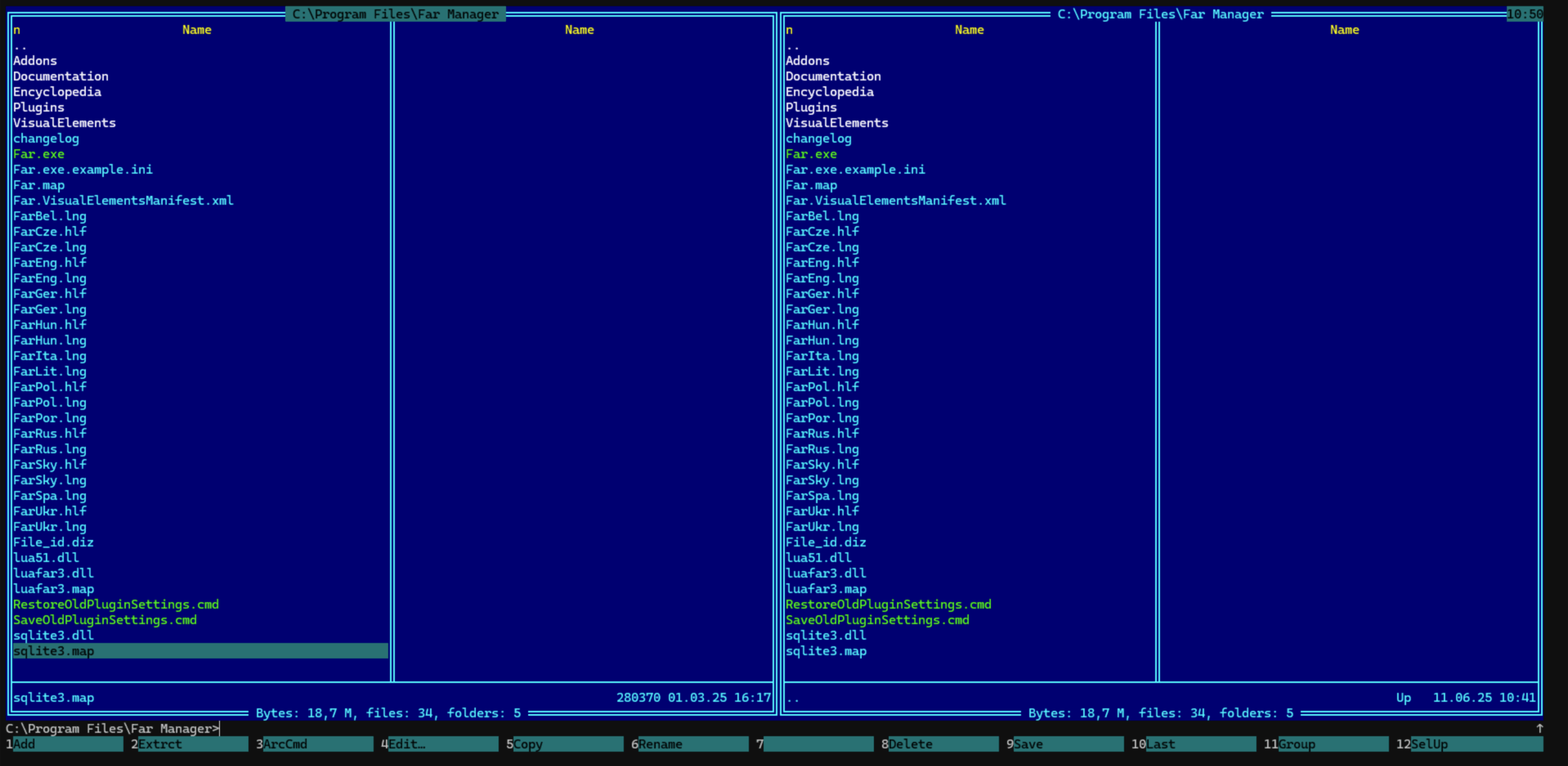1568x766 pixels.
Task: Click the left panel path title
Action: 395,14
